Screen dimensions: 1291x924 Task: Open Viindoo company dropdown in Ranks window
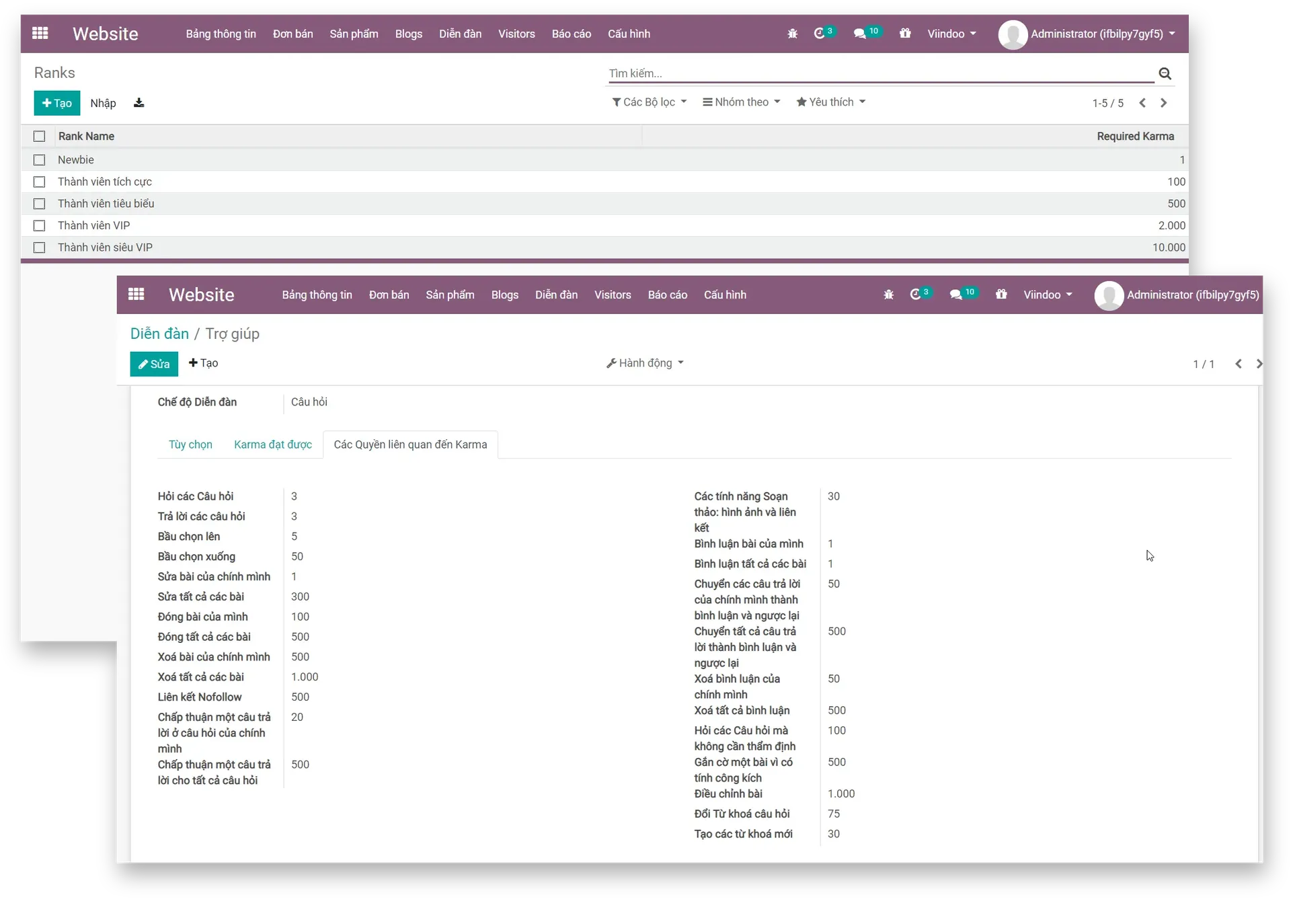pos(951,34)
